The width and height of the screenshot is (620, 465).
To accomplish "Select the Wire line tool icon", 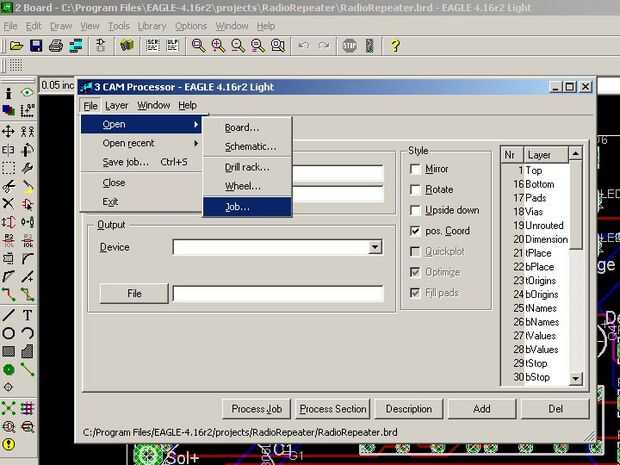I will pos(8,315).
